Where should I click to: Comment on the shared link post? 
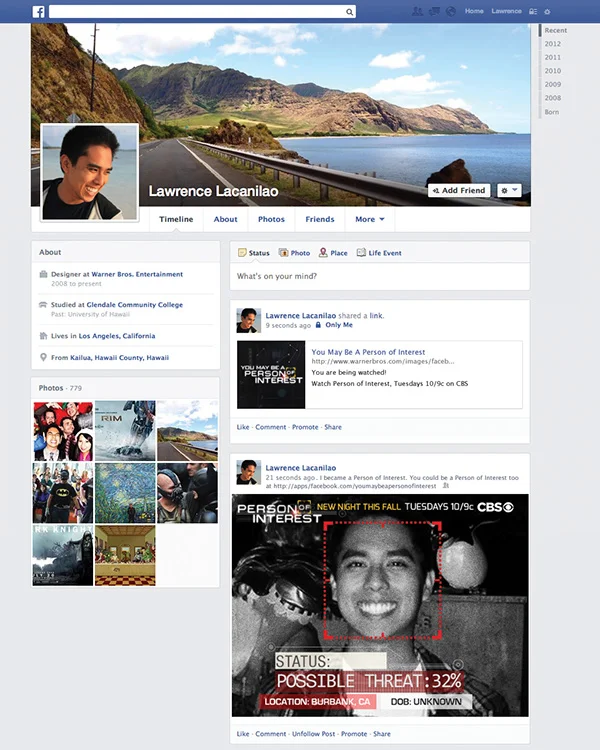(x=270, y=427)
